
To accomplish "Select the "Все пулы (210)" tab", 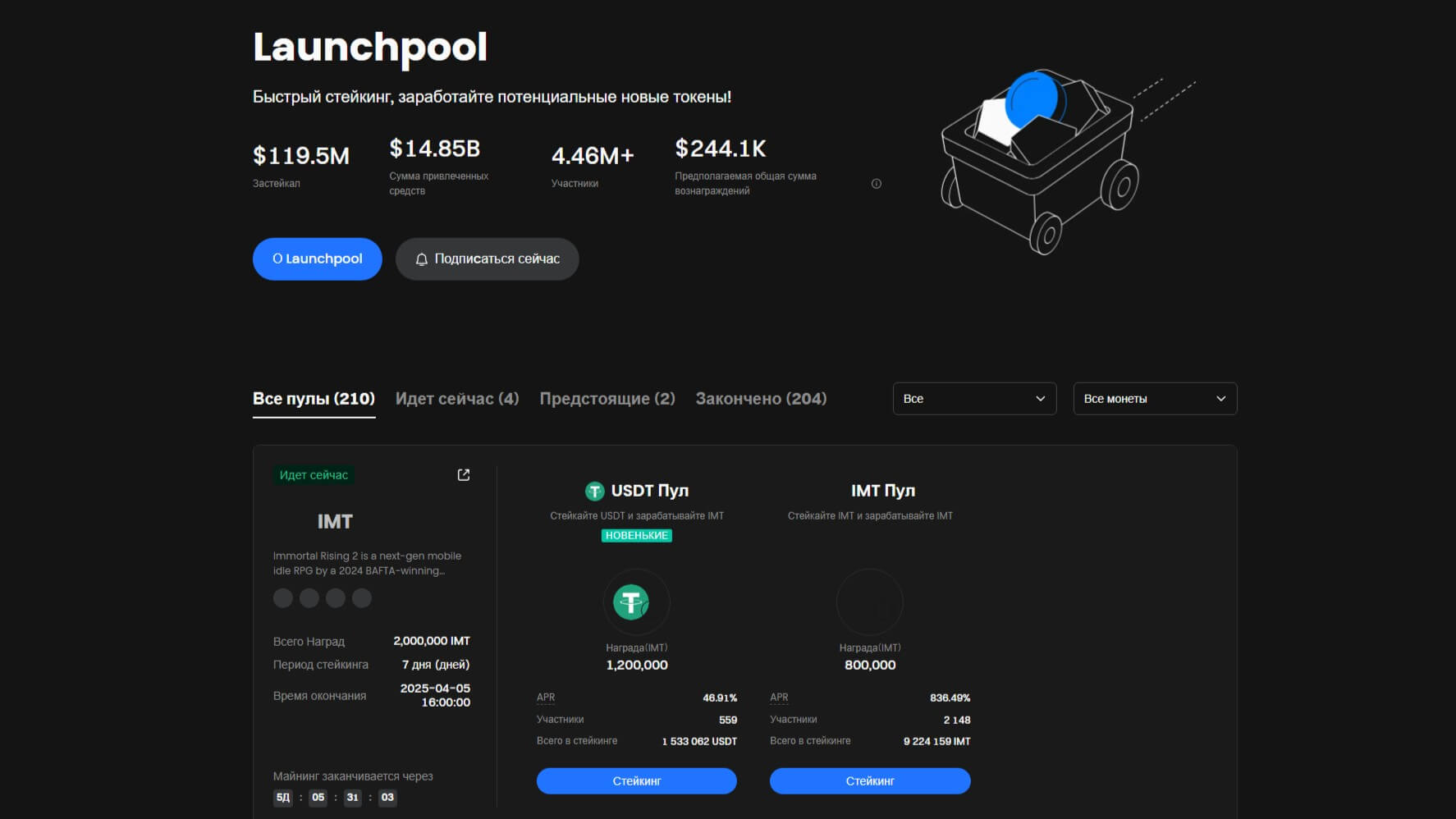I will click(x=314, y=399).
